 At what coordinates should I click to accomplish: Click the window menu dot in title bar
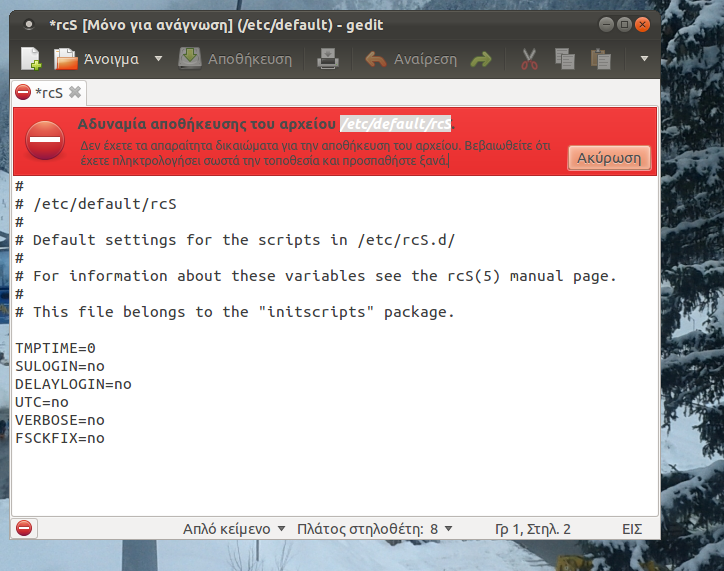[29, 24]
